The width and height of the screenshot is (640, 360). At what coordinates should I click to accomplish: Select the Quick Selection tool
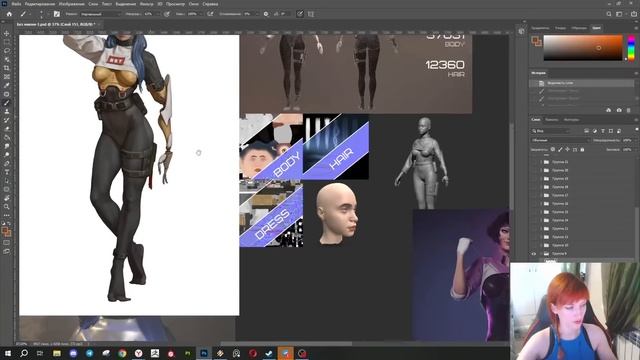coord(7,60)
